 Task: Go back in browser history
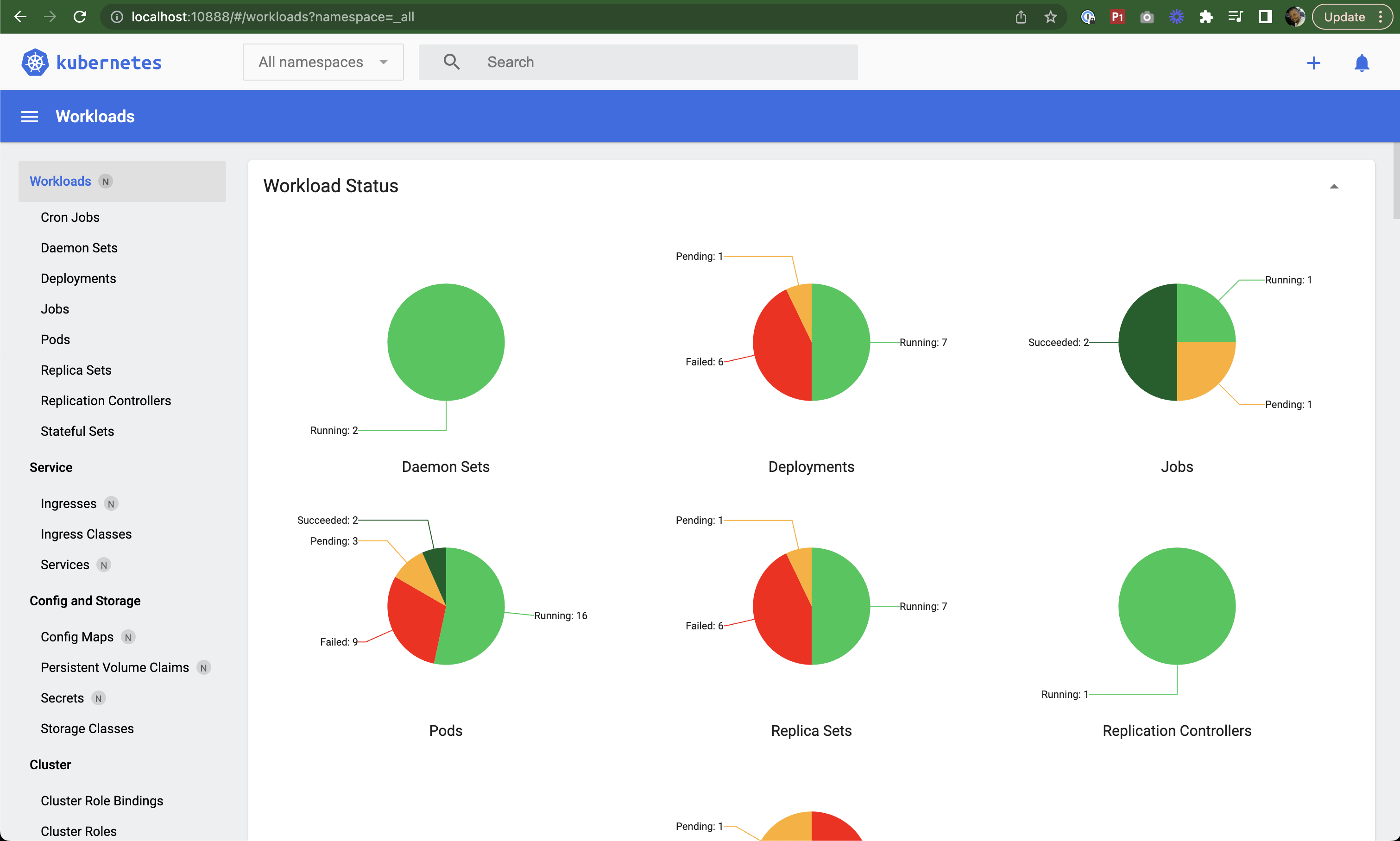click(x=20, y=17)
